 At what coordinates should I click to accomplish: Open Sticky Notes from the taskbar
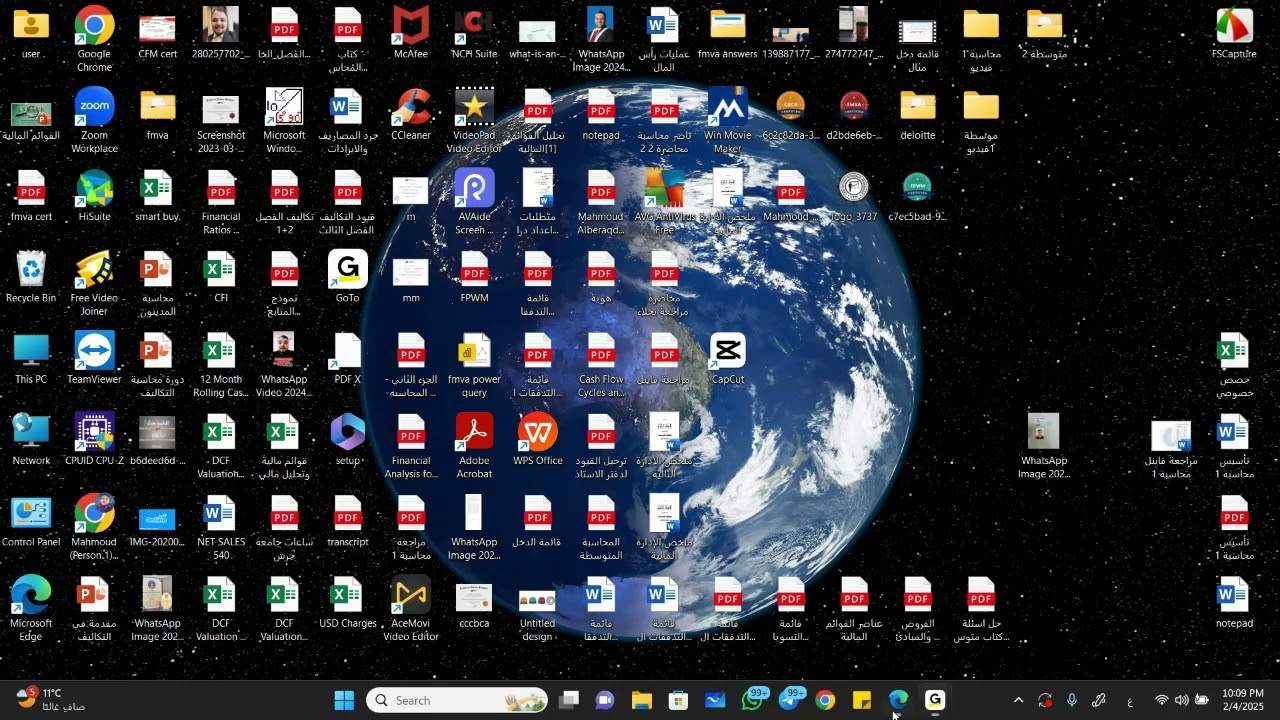click(862, 700)
